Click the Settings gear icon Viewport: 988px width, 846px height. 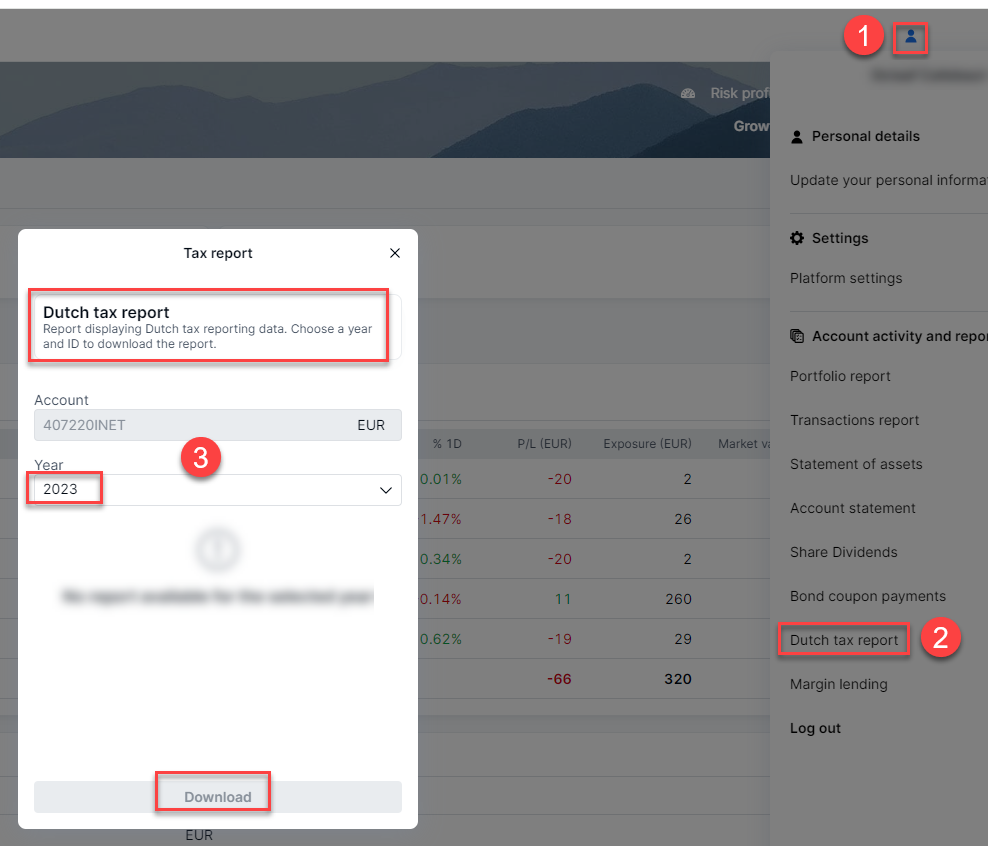(797, 238)
